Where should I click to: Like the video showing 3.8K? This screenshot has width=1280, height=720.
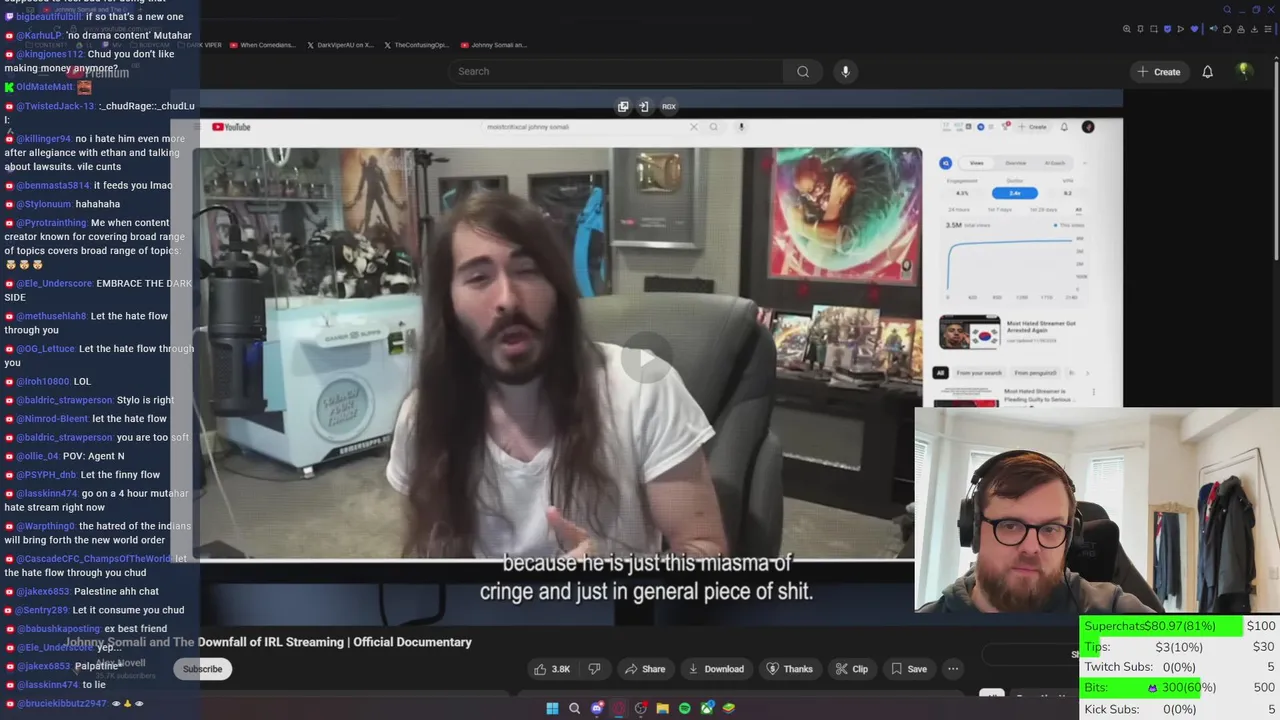coord(552,669)
